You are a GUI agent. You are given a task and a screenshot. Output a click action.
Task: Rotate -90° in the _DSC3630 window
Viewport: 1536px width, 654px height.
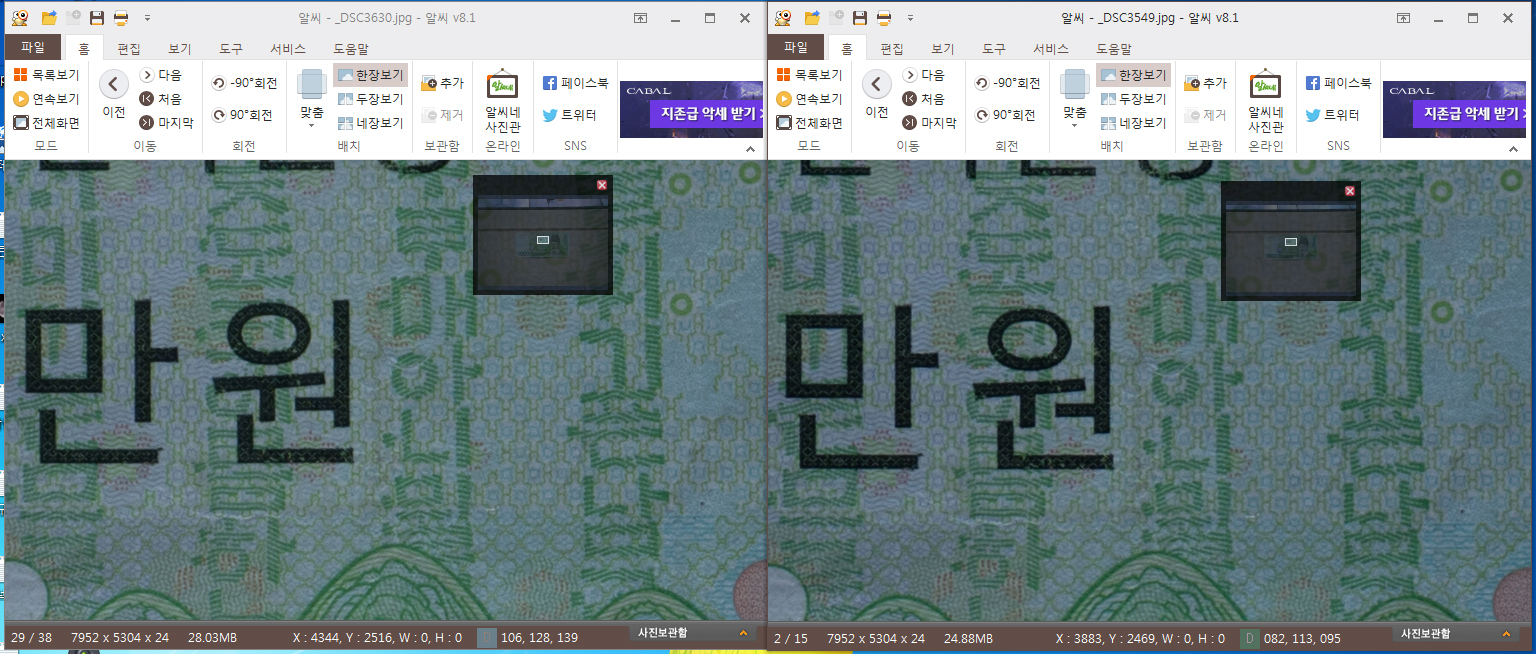pyautogui.click(x=245, y=84)
